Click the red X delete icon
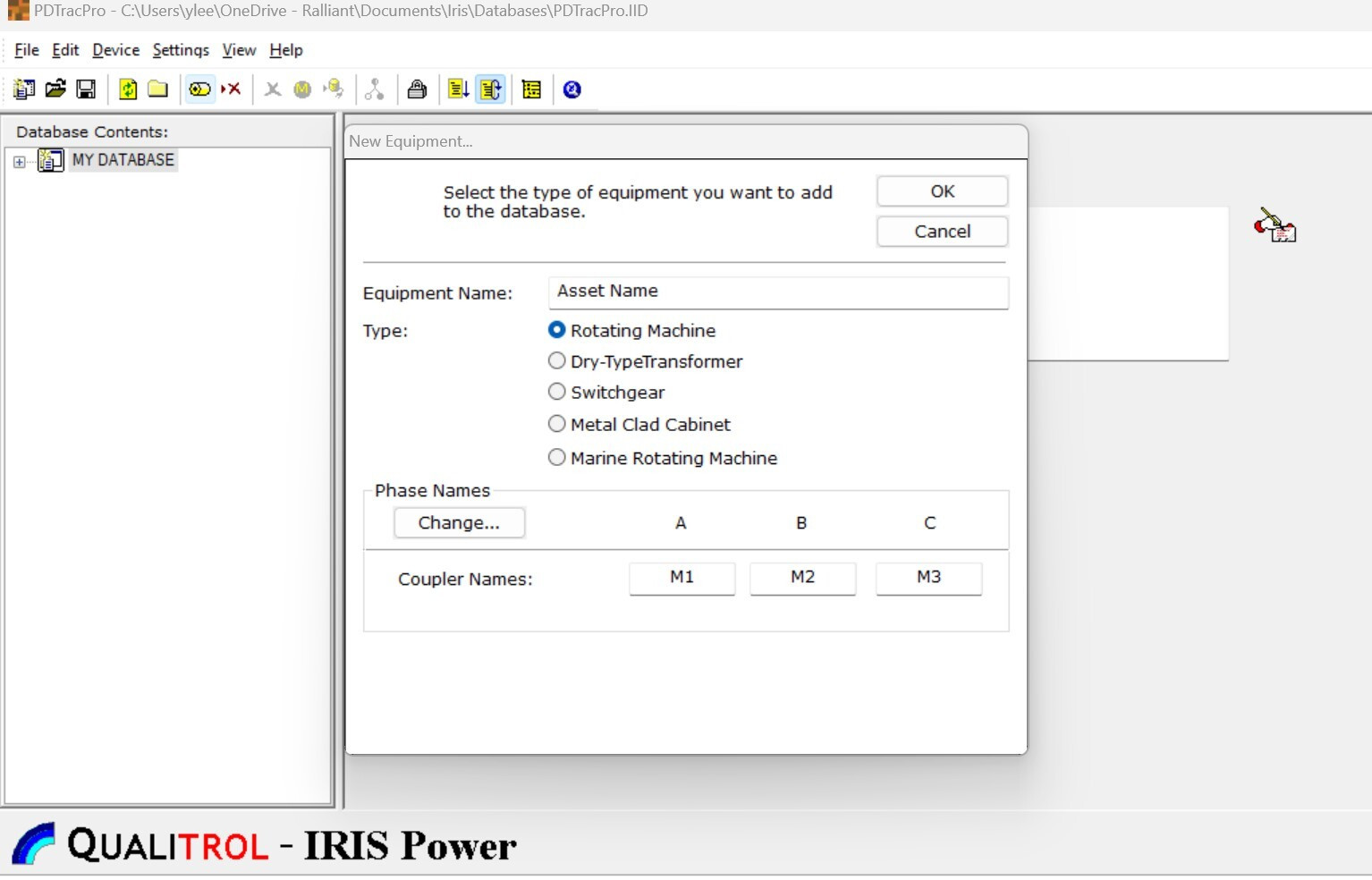The image size is (1372, 880). coord(232,89)
